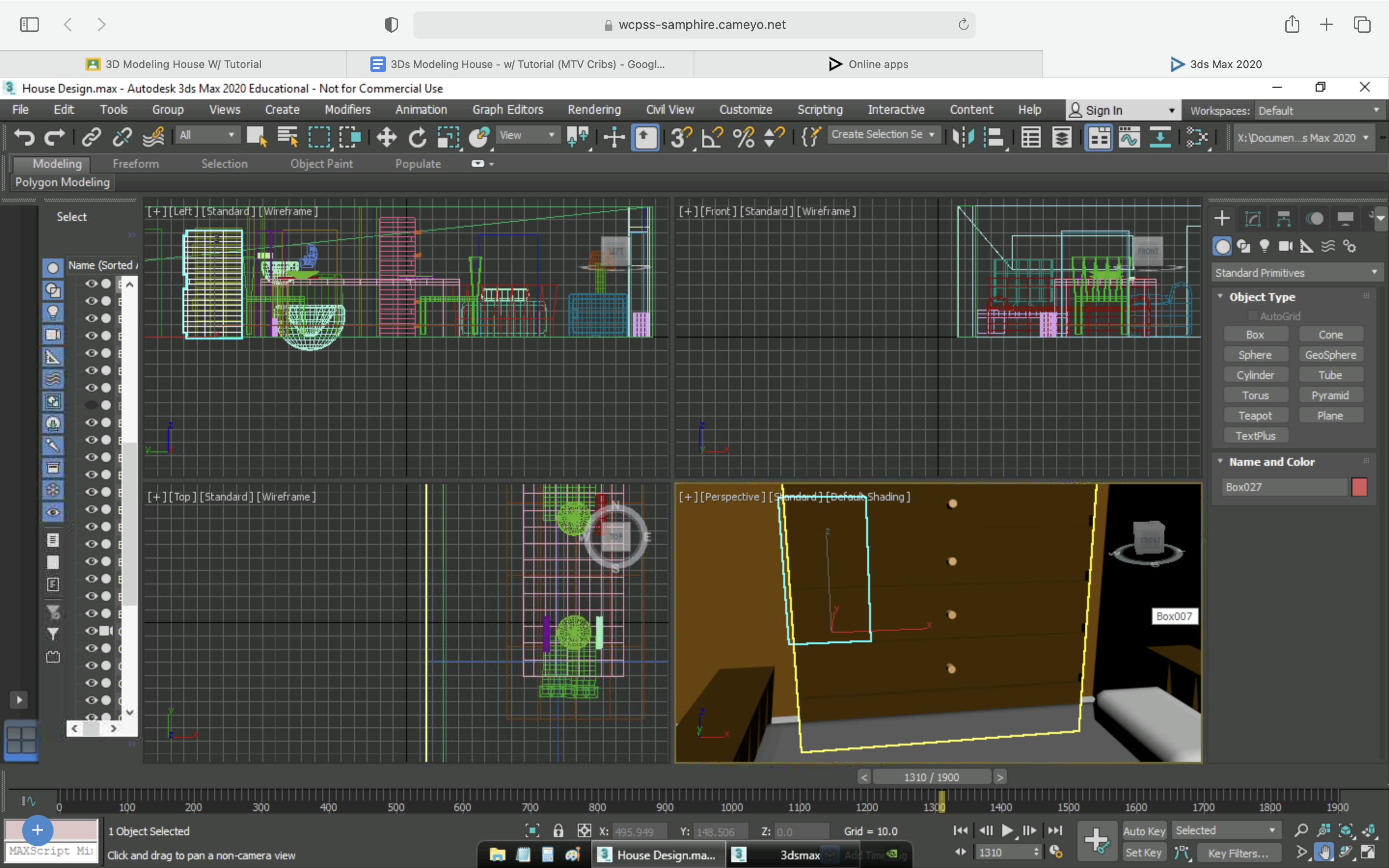This screenshot has width=1389, height=868.
Task: Select the Select and Move tool
Action: (386, 137)
